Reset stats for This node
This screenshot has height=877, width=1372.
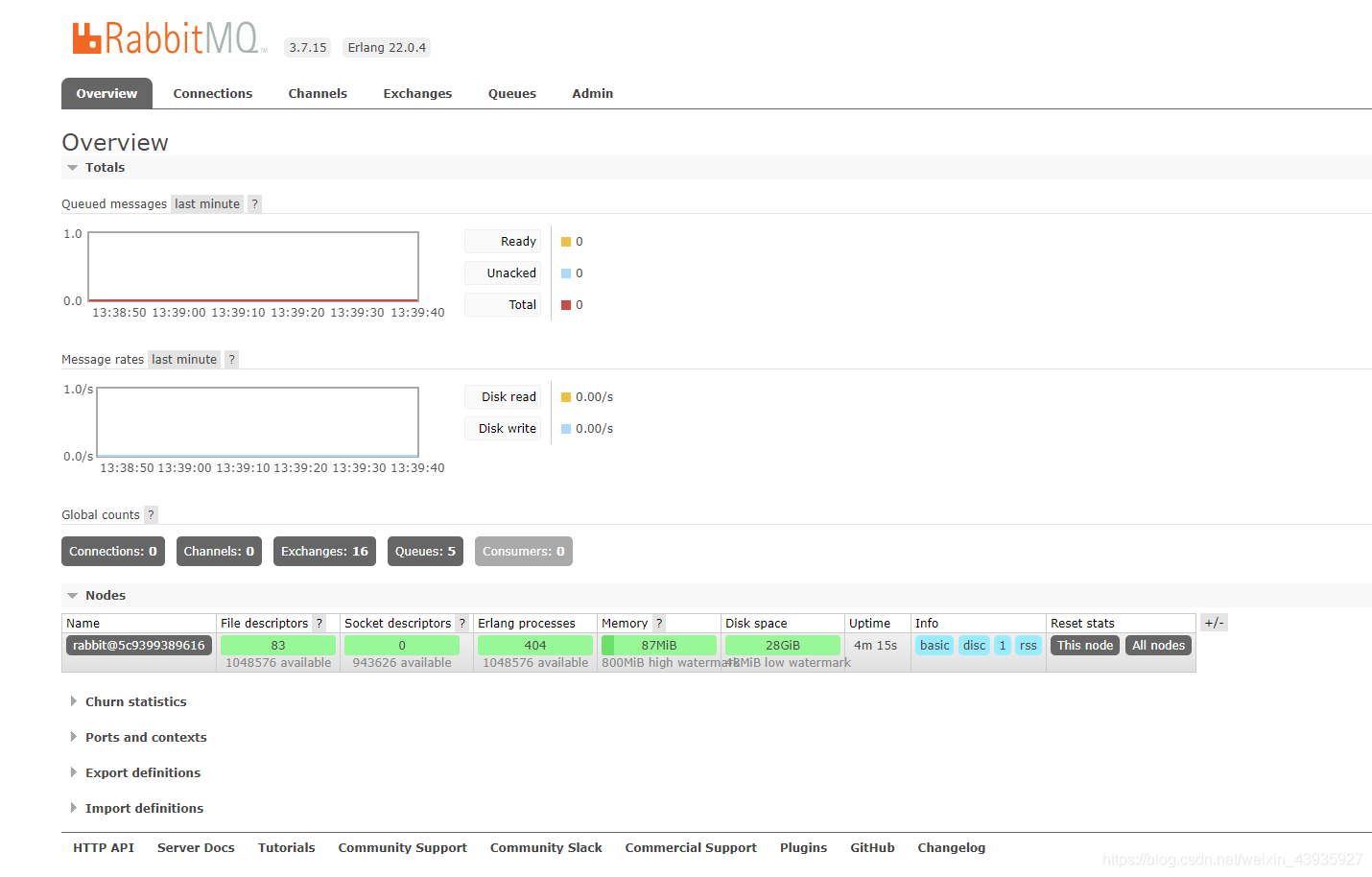(1084, 645)
